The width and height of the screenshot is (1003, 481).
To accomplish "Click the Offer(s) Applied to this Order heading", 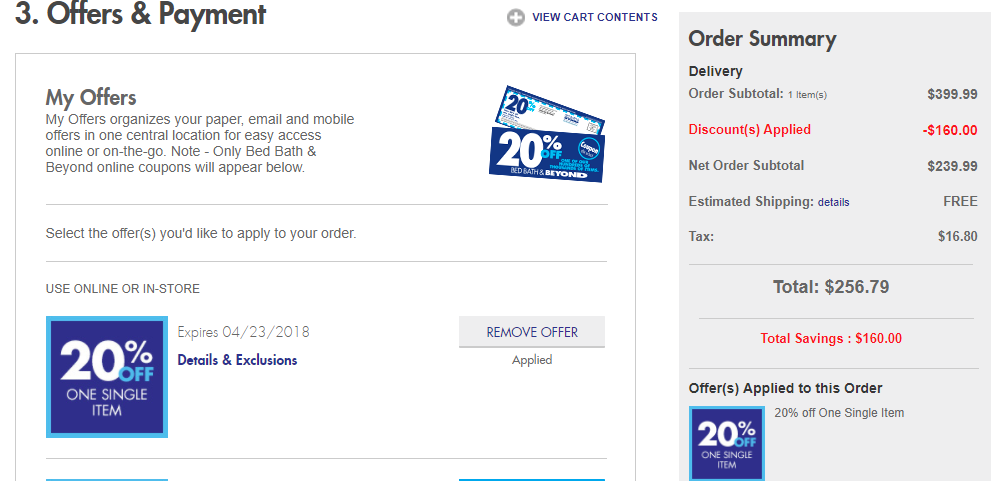I will point(786,388).
